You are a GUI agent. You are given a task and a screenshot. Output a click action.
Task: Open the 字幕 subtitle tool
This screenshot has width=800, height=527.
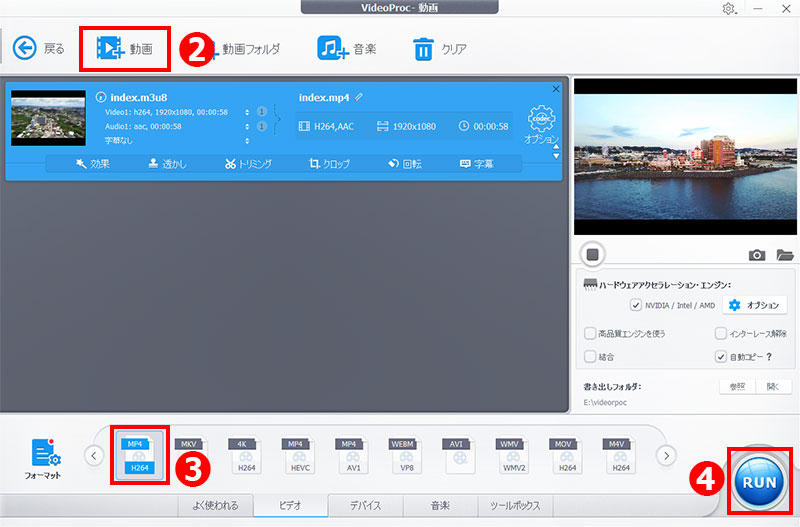(x=477, y=164)
